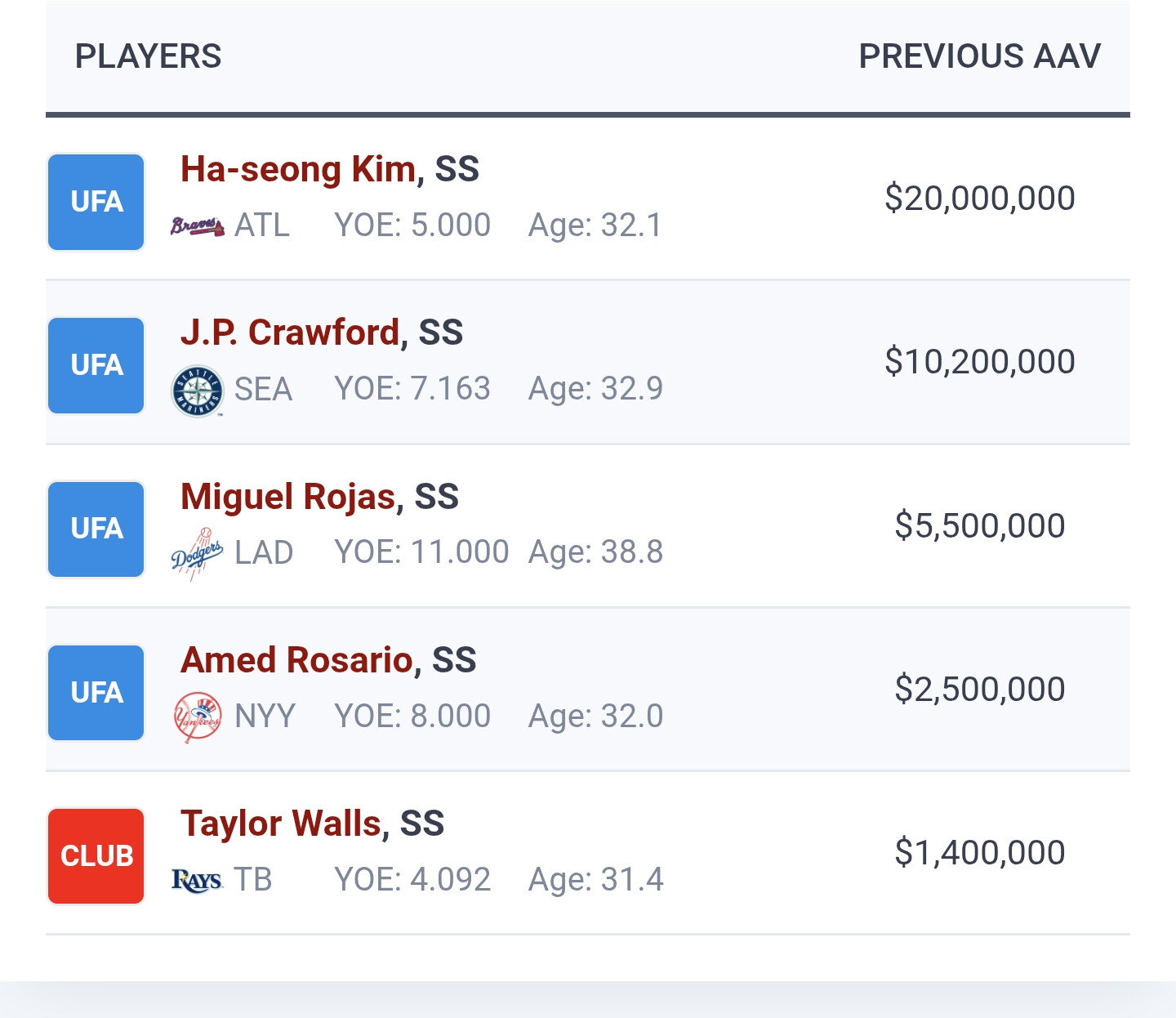
Task: Sort by the PREVIOUS AAV column header
Action: [x=979, y=56]
